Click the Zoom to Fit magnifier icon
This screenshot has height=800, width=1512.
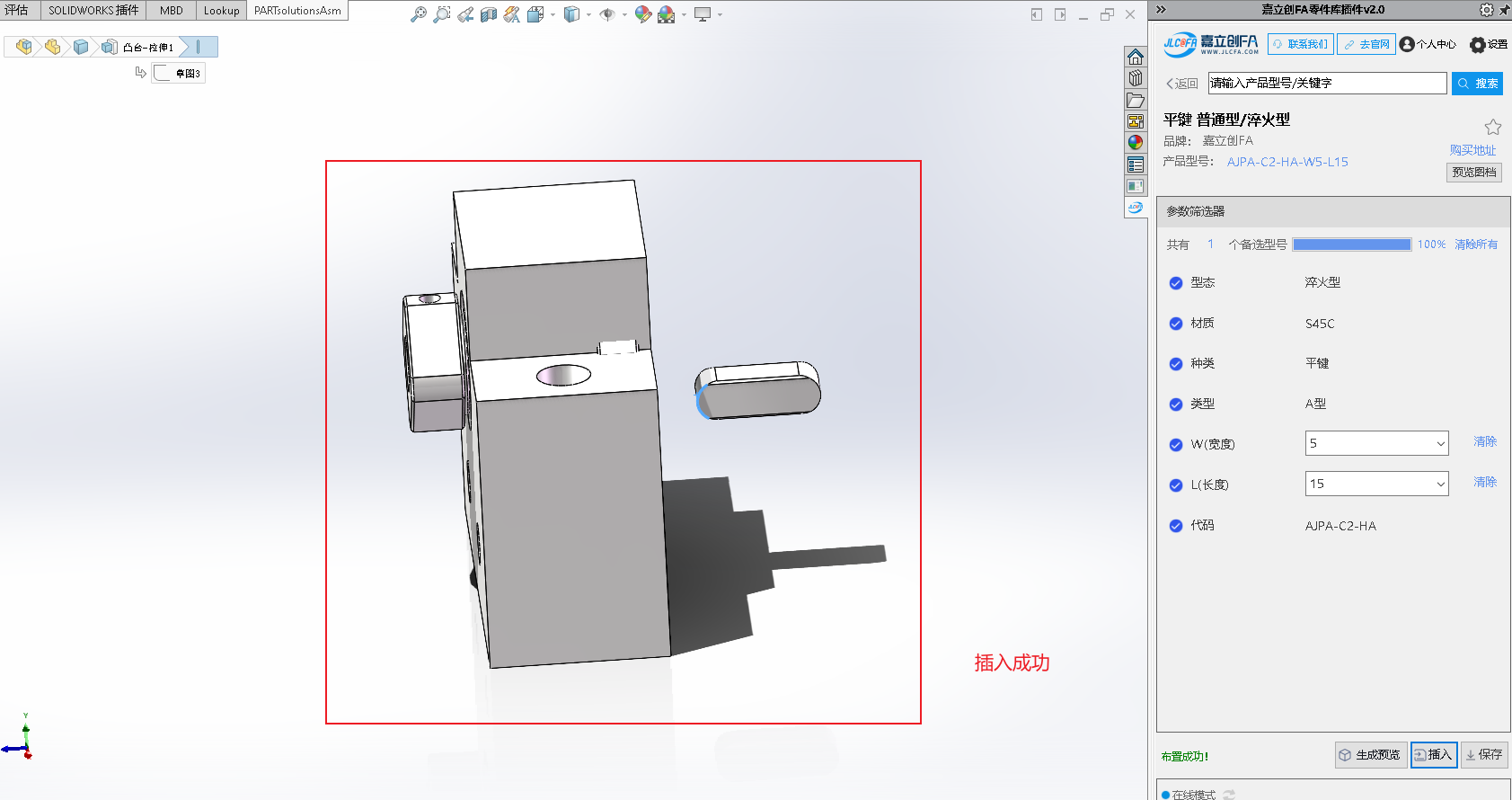coord(418,14)
